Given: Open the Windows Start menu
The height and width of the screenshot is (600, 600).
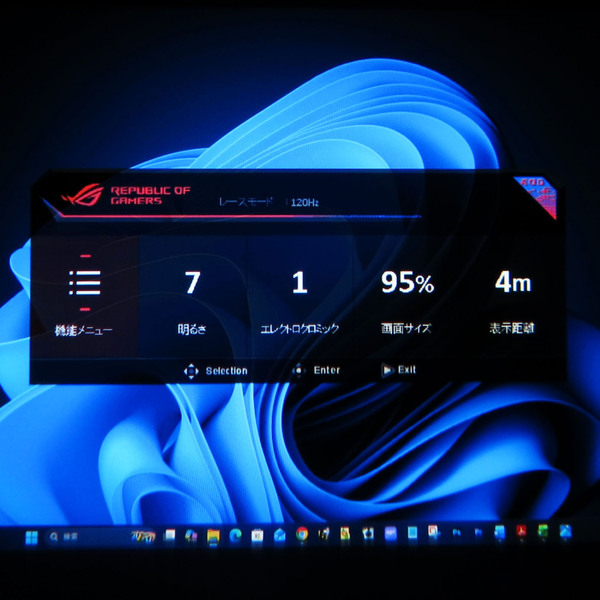Looking at the screenshot, I should [31, 537].
